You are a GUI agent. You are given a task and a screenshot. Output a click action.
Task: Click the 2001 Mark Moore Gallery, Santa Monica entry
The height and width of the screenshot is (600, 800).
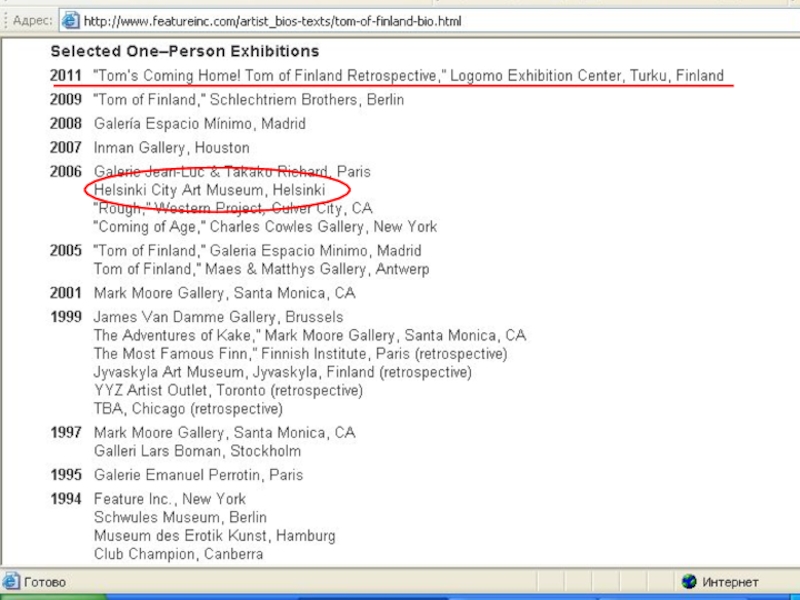point(224,293)
